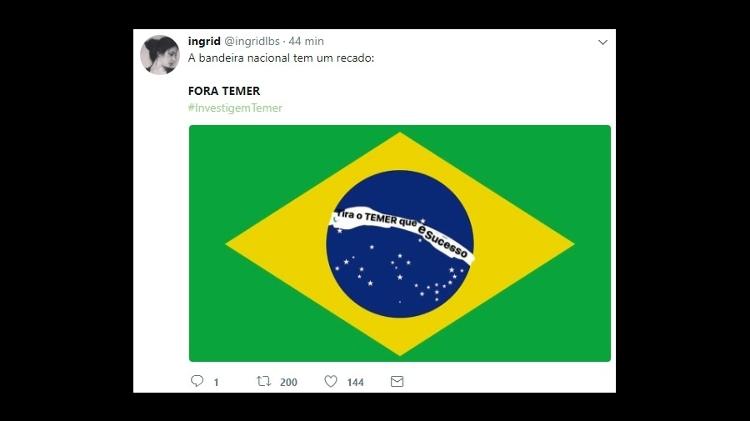Click the like count "144"
The image size is (750, 421).
(x=355, y=382)
